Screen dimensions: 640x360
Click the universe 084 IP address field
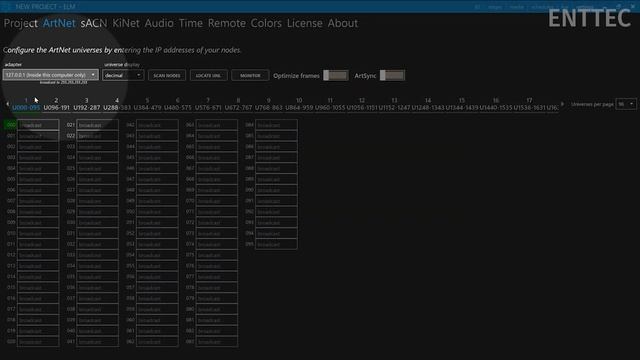click(x=276, y=125)
